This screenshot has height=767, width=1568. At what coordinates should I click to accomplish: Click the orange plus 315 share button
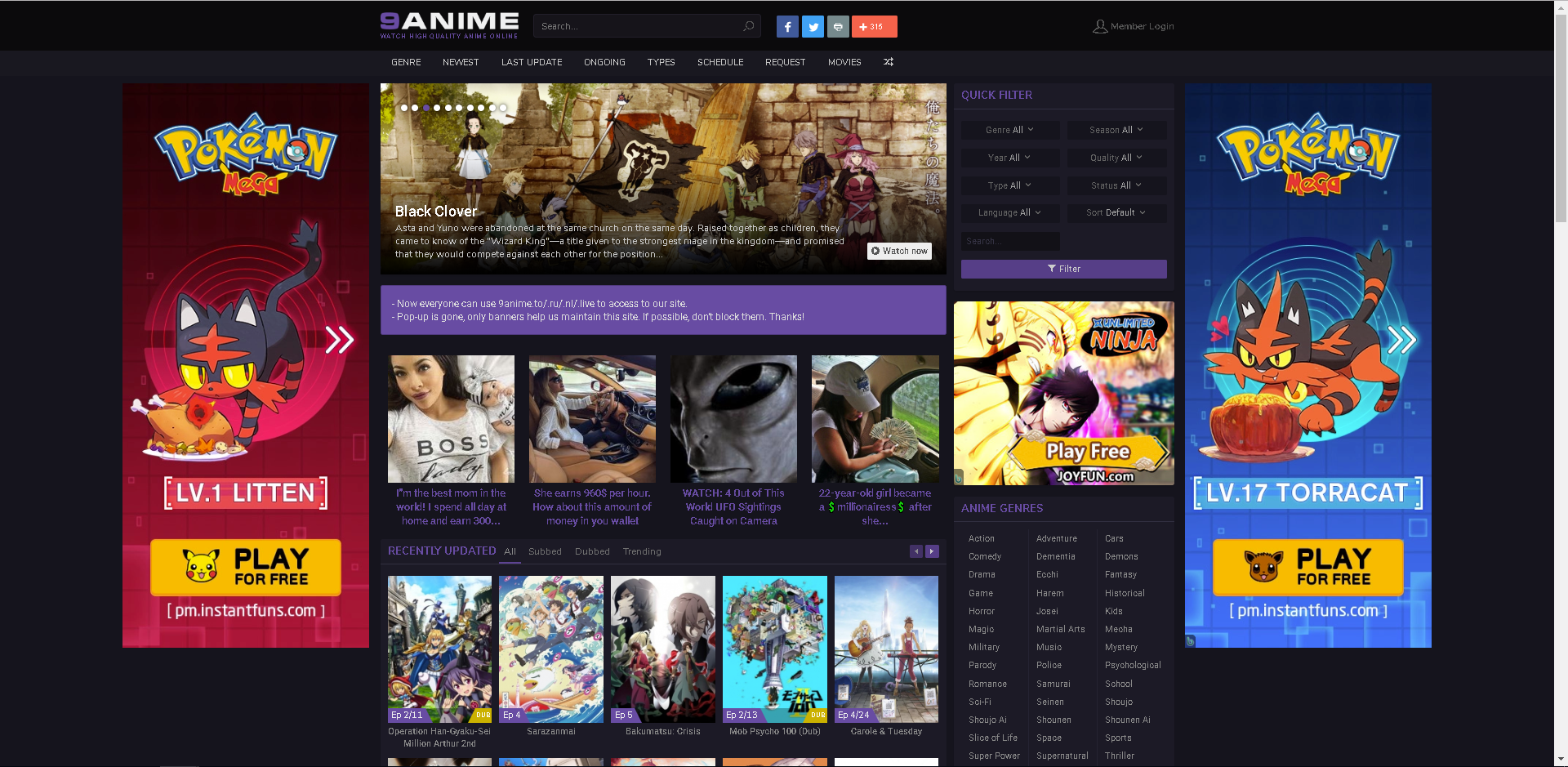pyautogui.click(x=875, y=27)
